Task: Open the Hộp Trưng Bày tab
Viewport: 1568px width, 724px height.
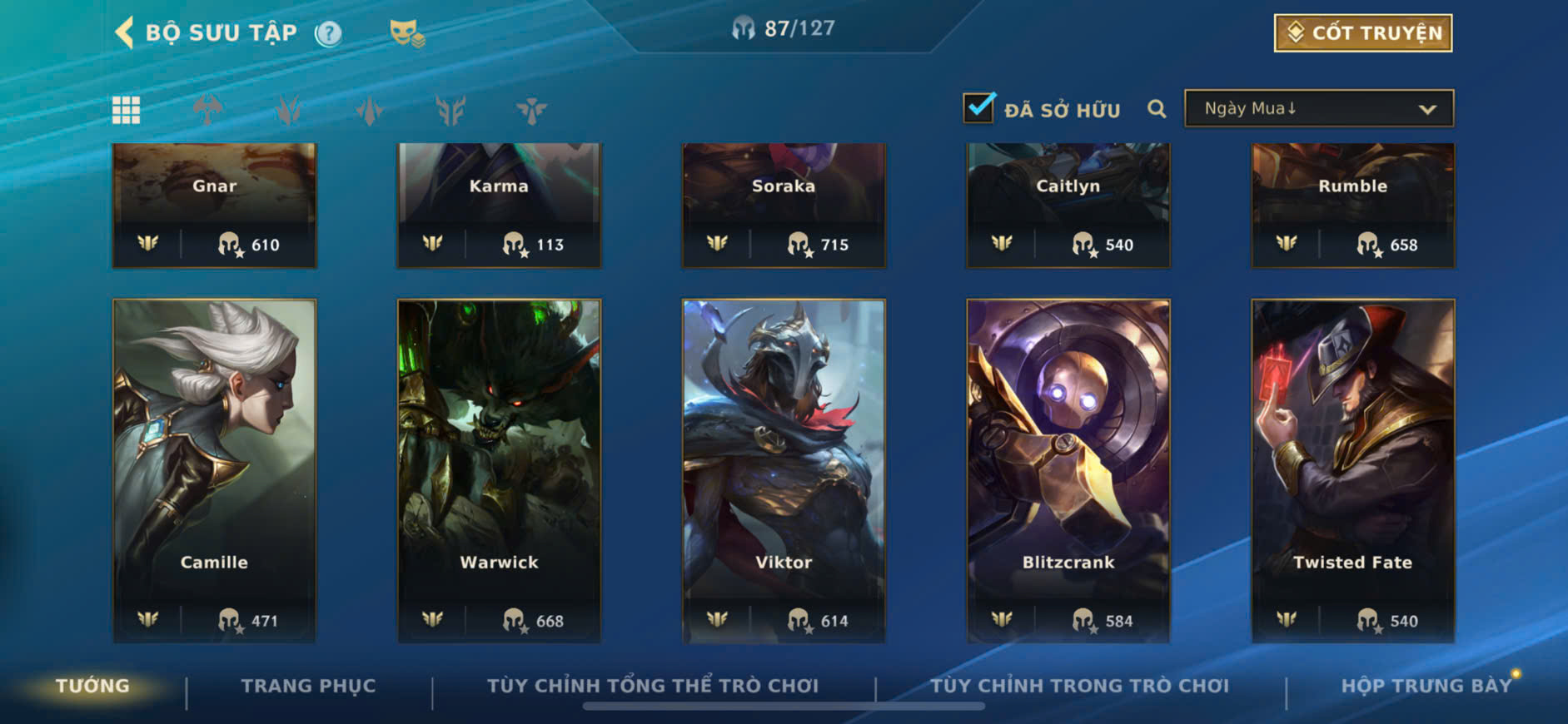Action: coord(1426,686)
